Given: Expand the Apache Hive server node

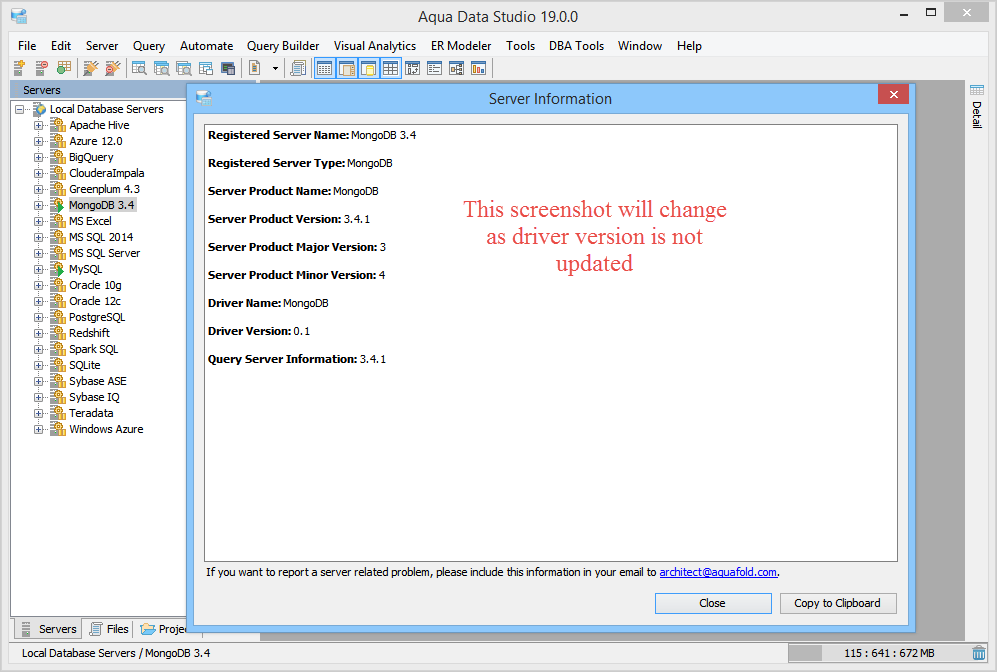Looking at the screenshot, I should [x=39, y=125].
